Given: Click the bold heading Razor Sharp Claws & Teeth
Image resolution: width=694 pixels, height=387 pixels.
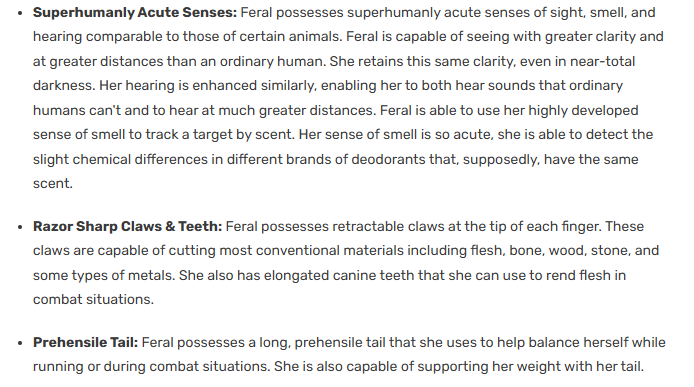Looking at the screenshot, I should point(127,226).
